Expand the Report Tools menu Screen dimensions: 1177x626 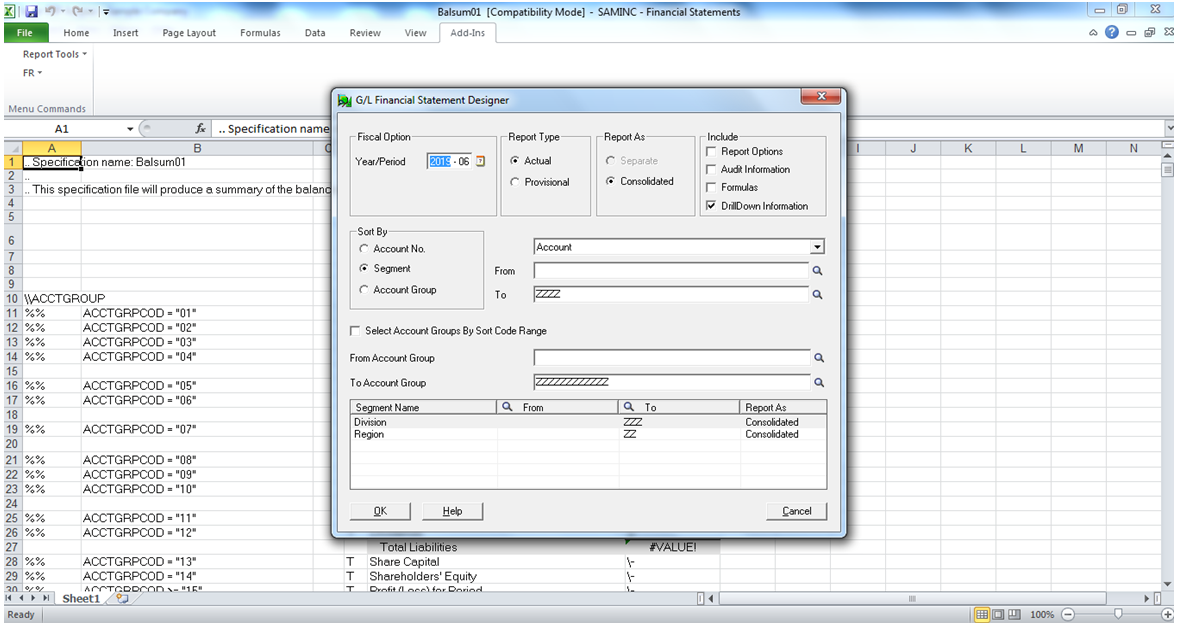click(55, 54)
